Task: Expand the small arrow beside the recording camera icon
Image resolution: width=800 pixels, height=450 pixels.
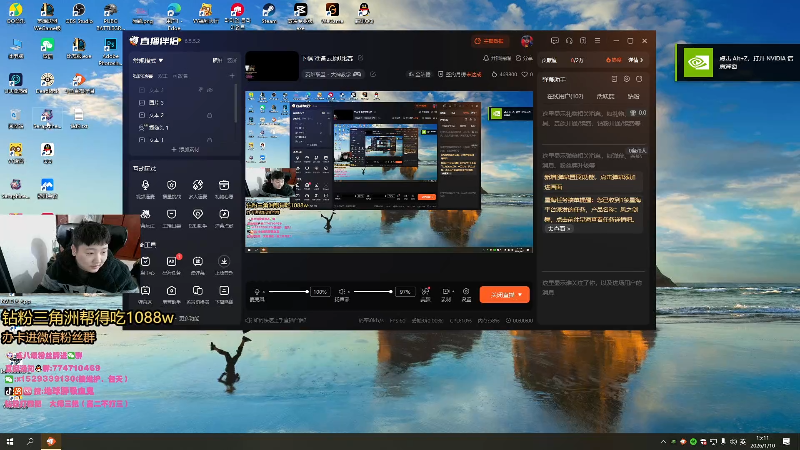Action: pos(453,292)
